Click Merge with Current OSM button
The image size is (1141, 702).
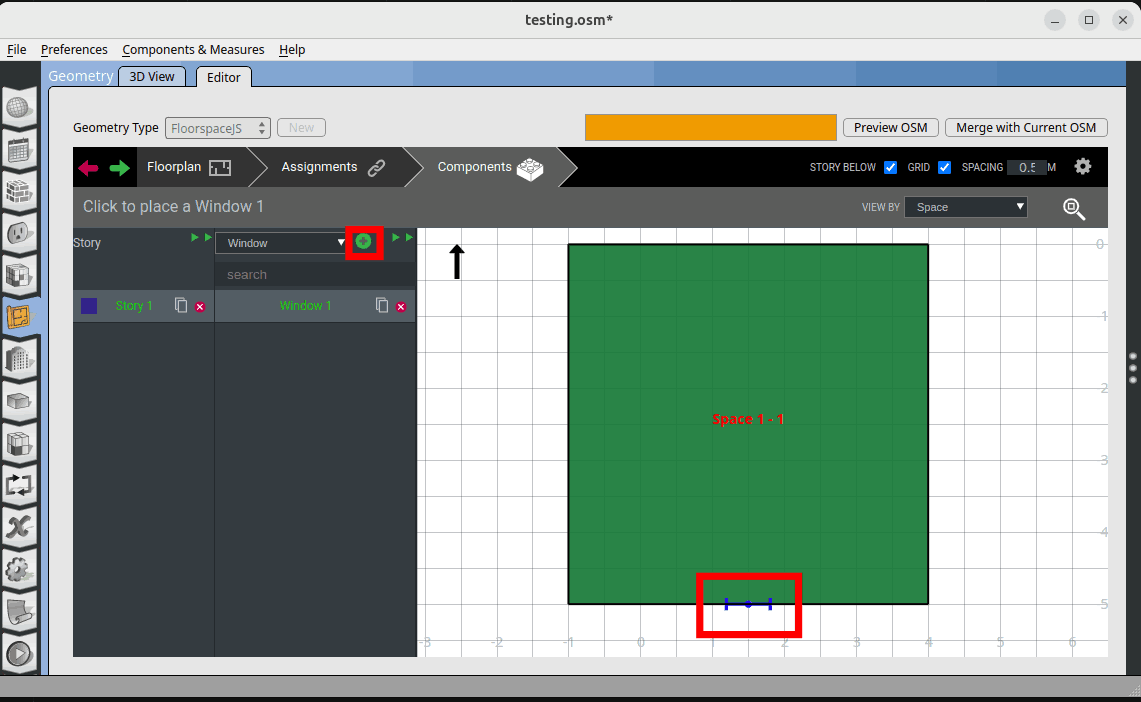point(1026,128)
